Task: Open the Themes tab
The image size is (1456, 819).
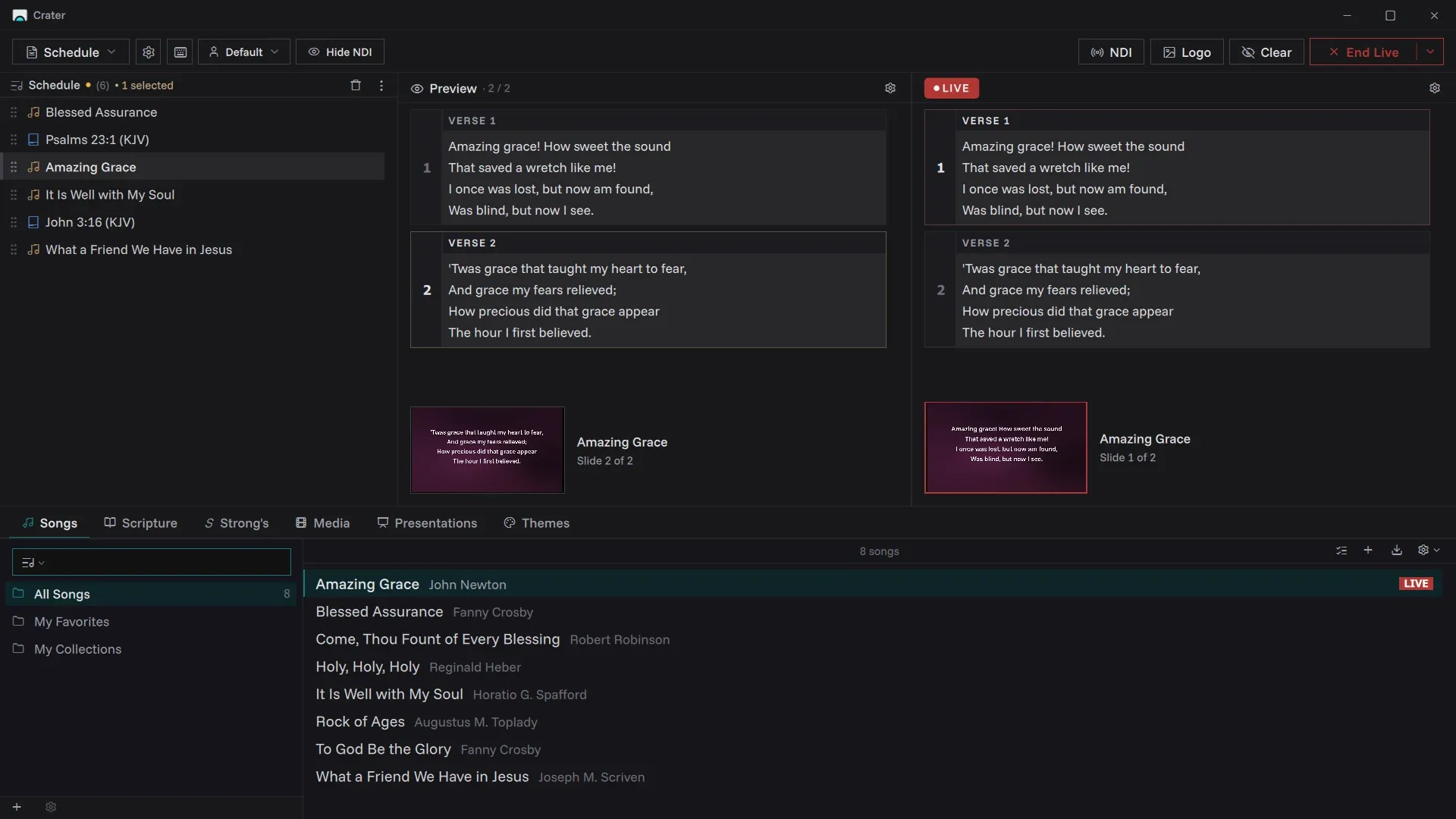Action: [x=536, y=523]
